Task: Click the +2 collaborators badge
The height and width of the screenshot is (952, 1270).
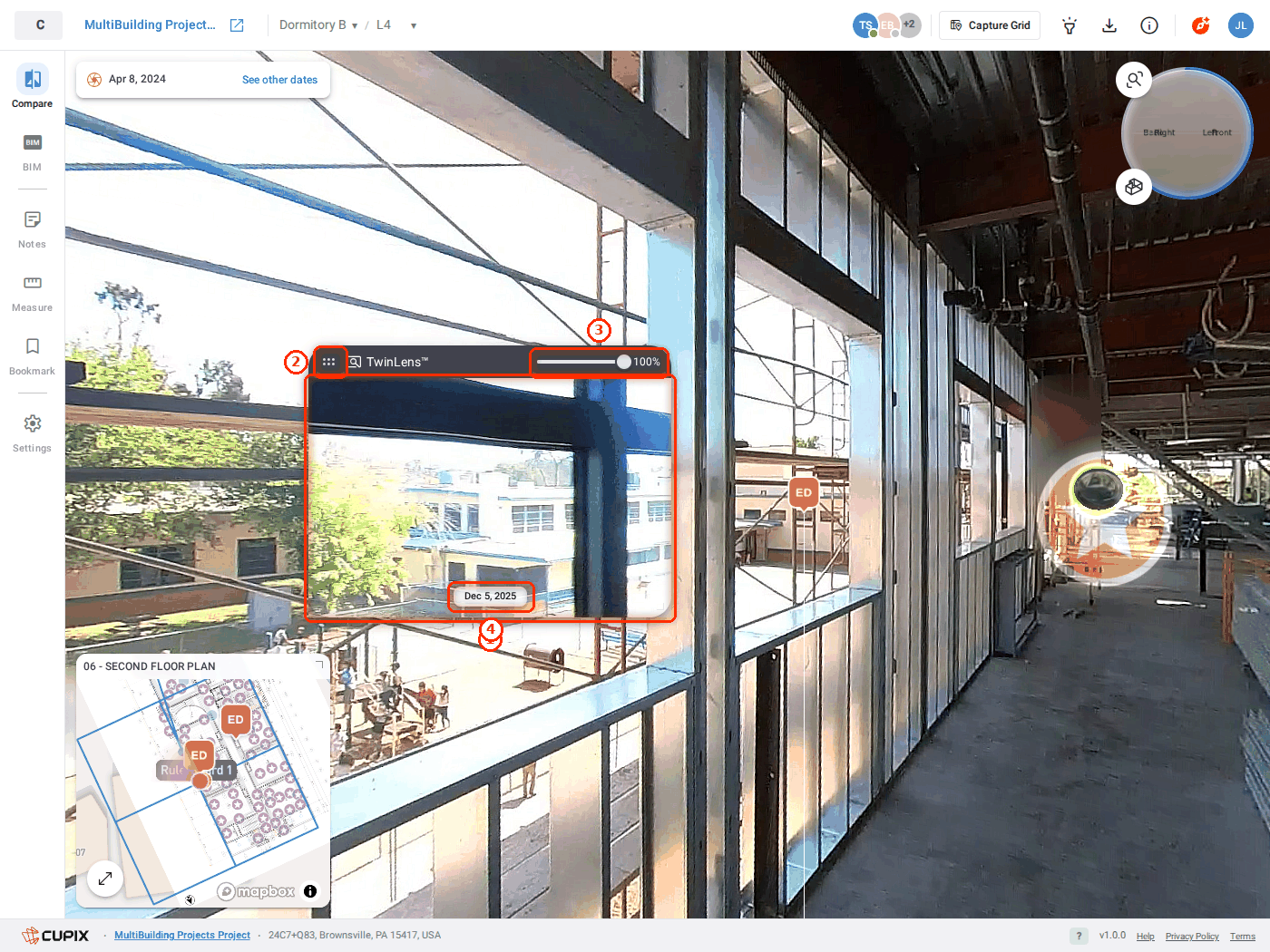Action: 909,25
